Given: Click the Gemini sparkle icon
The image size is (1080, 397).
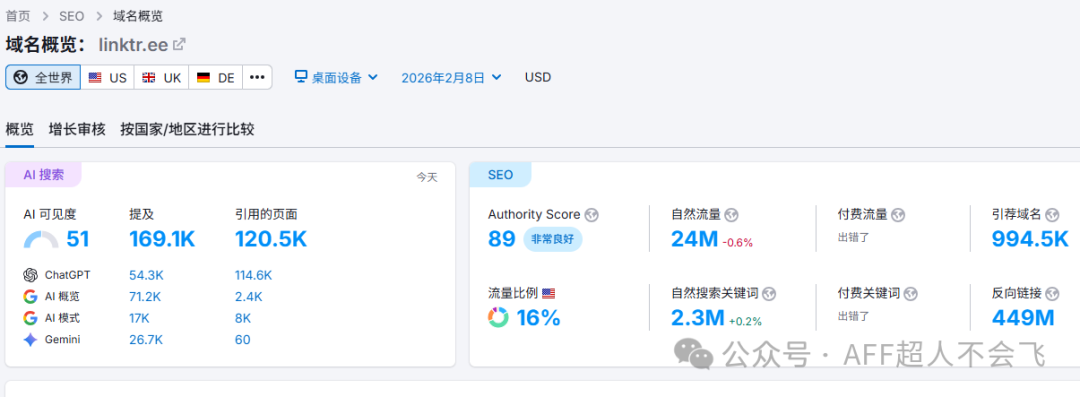Looking at the screenshot, I should [30, 339].
